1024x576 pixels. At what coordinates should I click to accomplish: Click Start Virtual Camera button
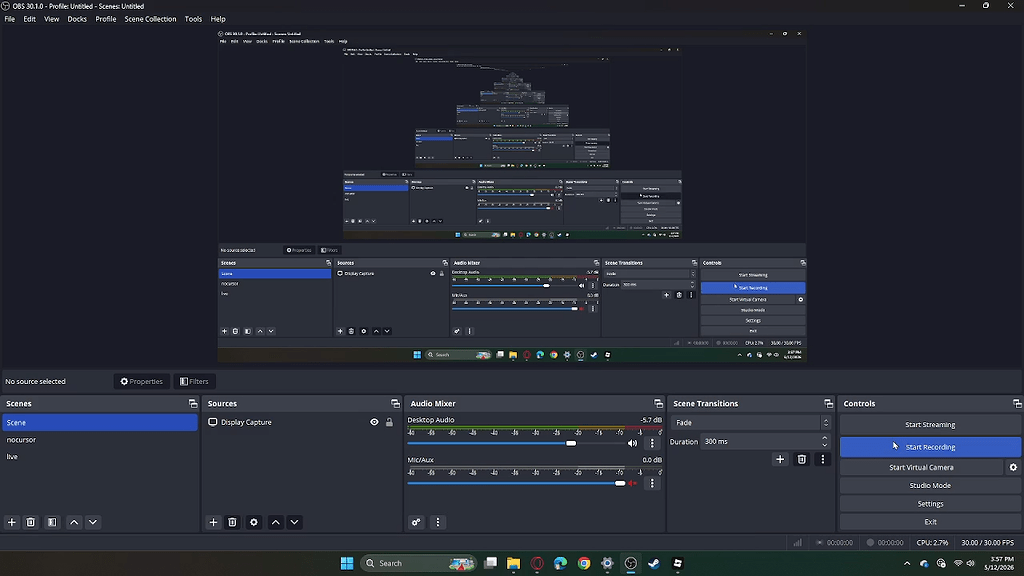(x=921, y=468)
